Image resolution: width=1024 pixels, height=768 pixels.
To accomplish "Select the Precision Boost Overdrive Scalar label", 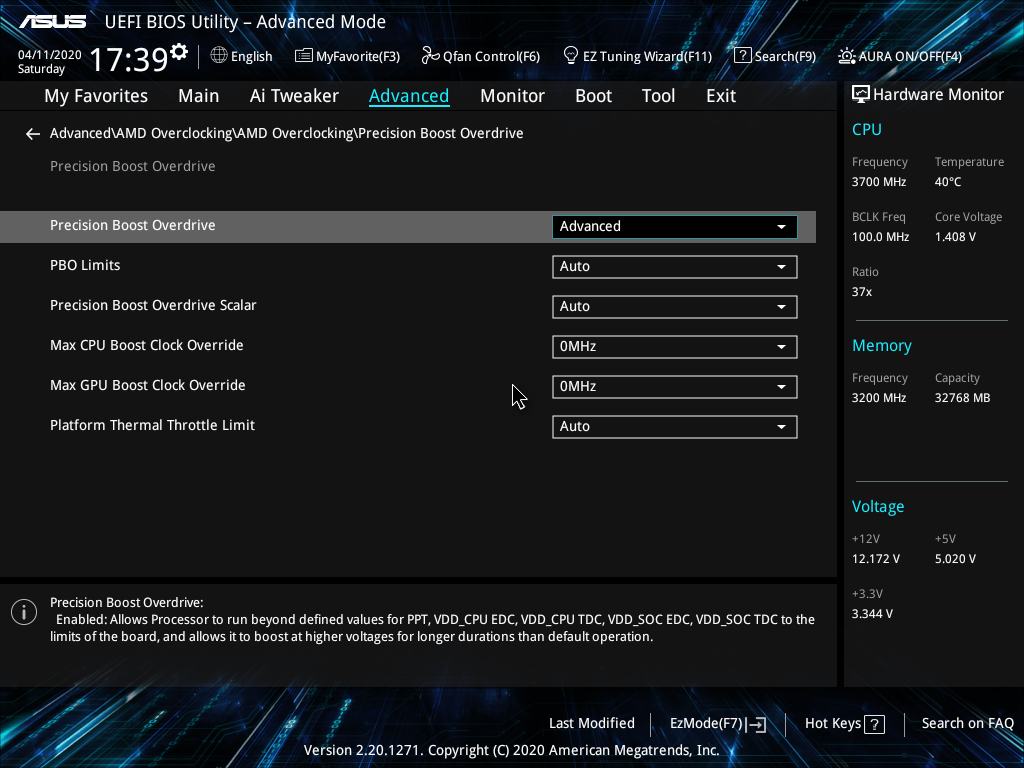I will coord(153,305).
